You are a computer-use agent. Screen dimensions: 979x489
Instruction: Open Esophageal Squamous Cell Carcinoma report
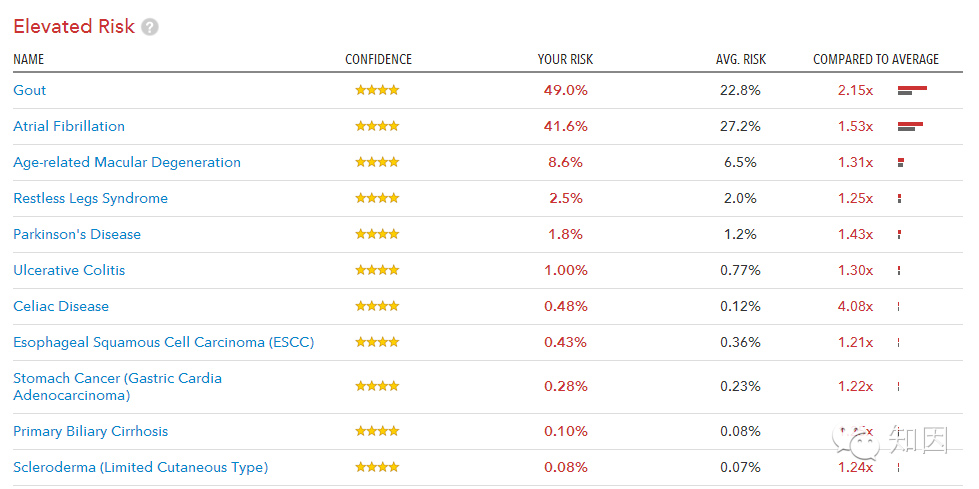pyautogui.click(x=163, y=342)
